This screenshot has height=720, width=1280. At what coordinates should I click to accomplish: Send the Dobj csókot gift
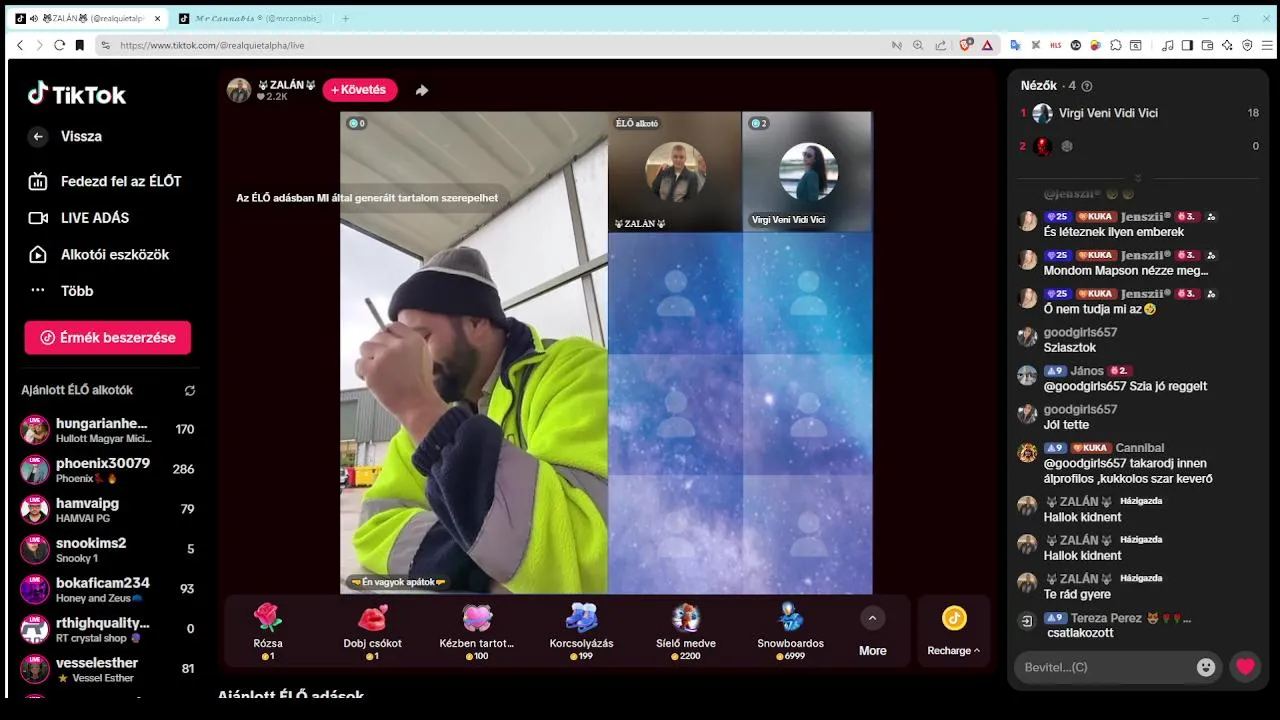(372, 631)
